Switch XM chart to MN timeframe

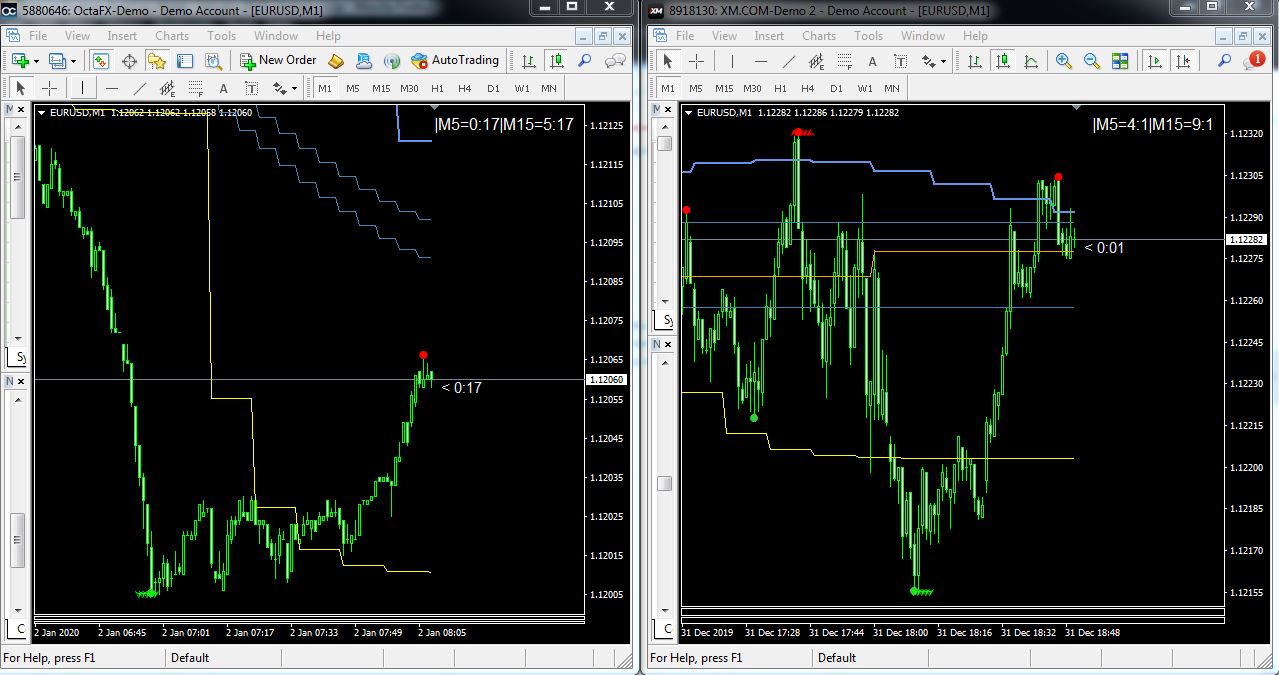(893, 88)
